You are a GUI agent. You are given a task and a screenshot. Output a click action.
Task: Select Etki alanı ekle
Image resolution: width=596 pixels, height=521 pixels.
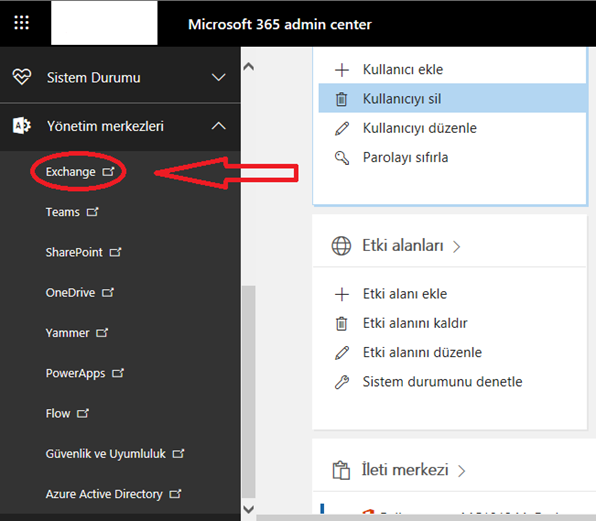tap(404, 294)
